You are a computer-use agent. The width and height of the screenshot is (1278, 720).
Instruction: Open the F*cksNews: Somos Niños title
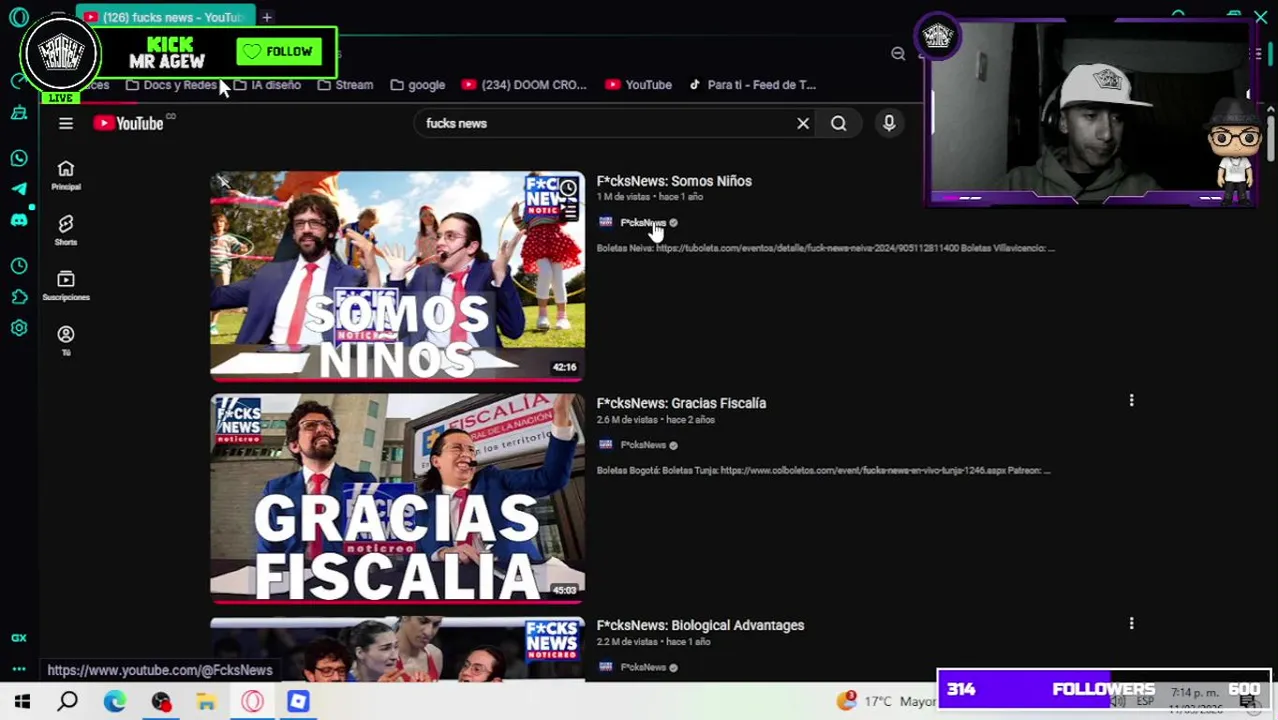point(674,181)
